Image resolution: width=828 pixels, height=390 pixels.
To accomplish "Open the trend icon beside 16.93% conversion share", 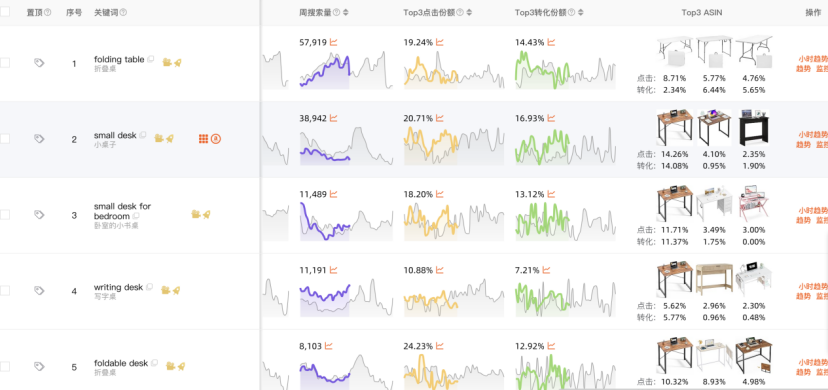I will coord(551,118).
